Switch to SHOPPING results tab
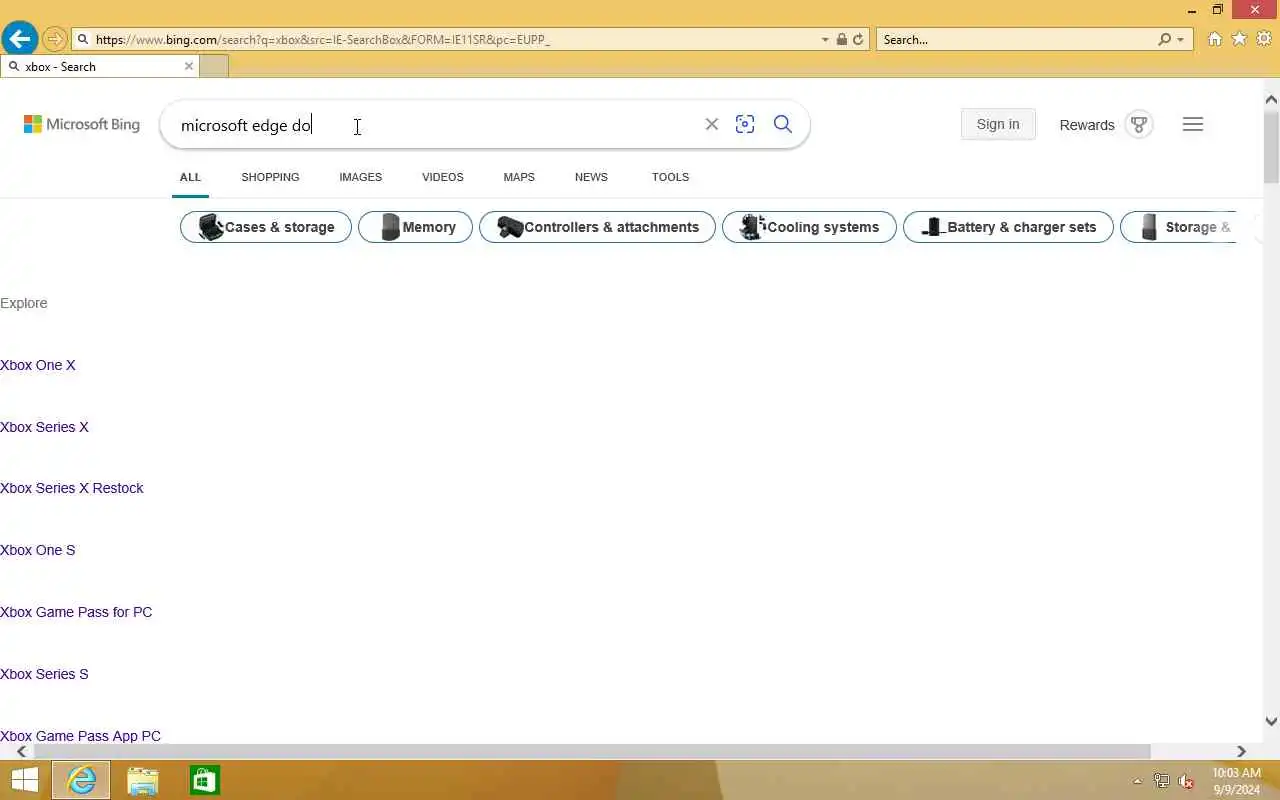 pos(270,177)
